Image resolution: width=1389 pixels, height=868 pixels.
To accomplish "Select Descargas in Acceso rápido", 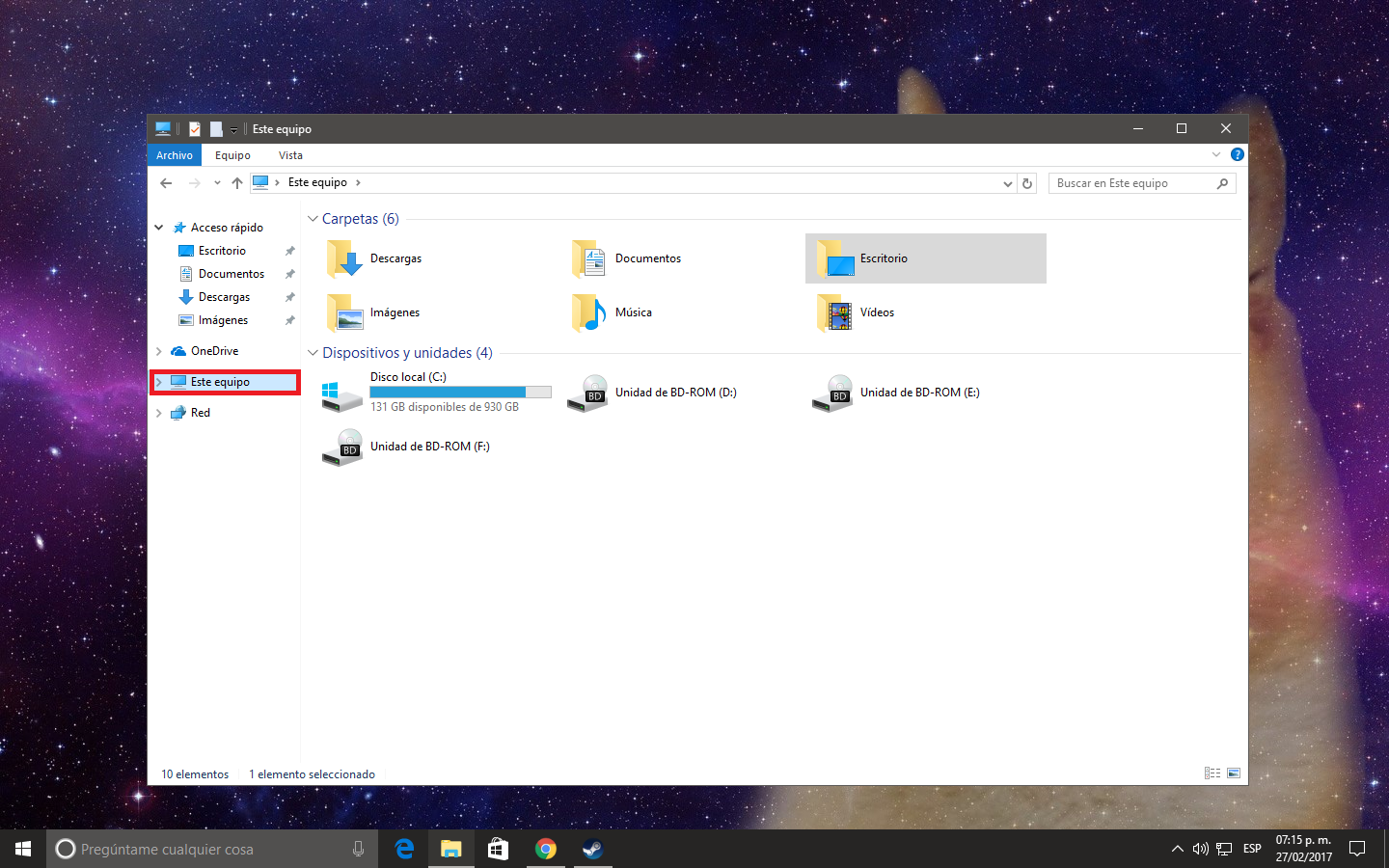I will coord(224,297).
